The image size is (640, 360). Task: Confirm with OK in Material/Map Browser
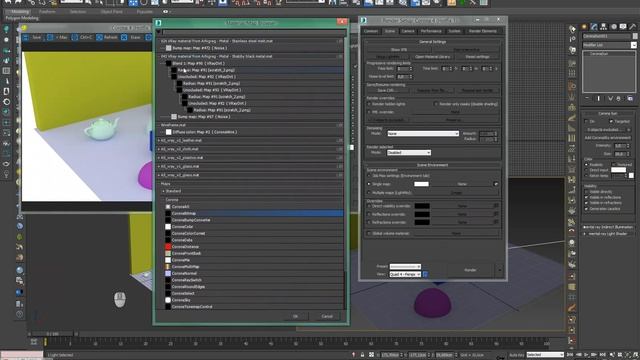[x=296, y=316]
